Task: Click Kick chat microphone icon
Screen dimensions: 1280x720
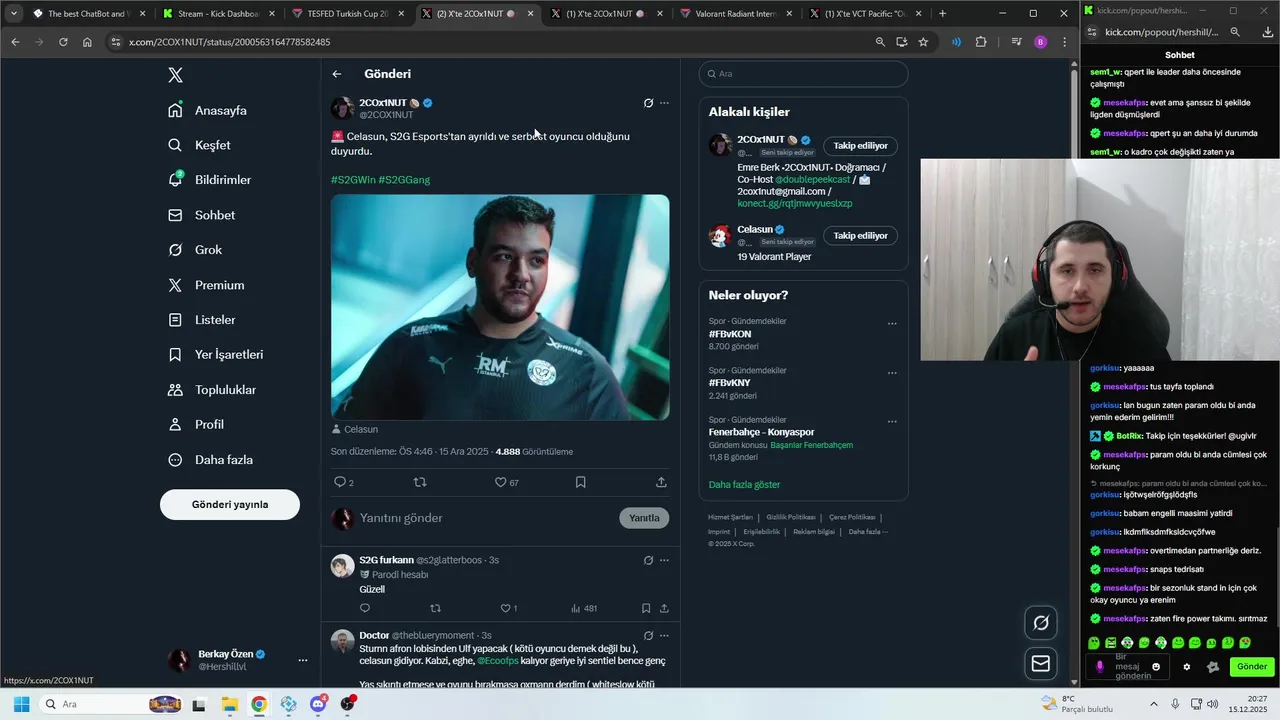Action: (x=1099, y=667)
